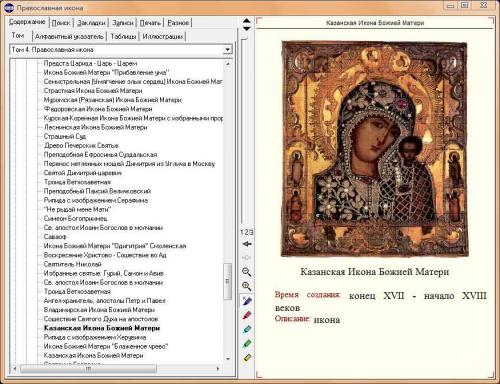Viewport: 500px width, 384px height.
Task: Select Рипида с изображением Херувима
Action: pyautogui.click(x=95, y=337)
